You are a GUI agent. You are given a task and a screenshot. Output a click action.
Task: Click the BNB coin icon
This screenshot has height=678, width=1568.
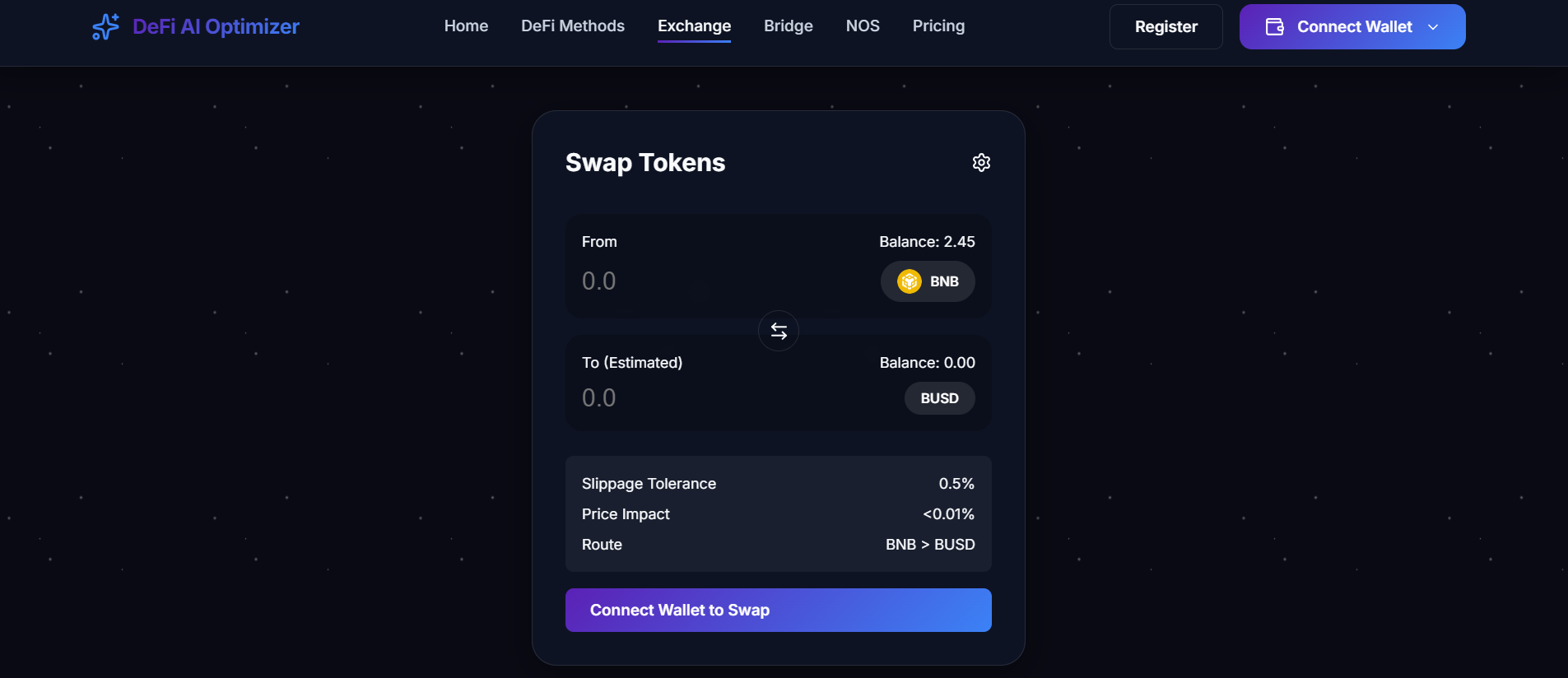[910, 281]
